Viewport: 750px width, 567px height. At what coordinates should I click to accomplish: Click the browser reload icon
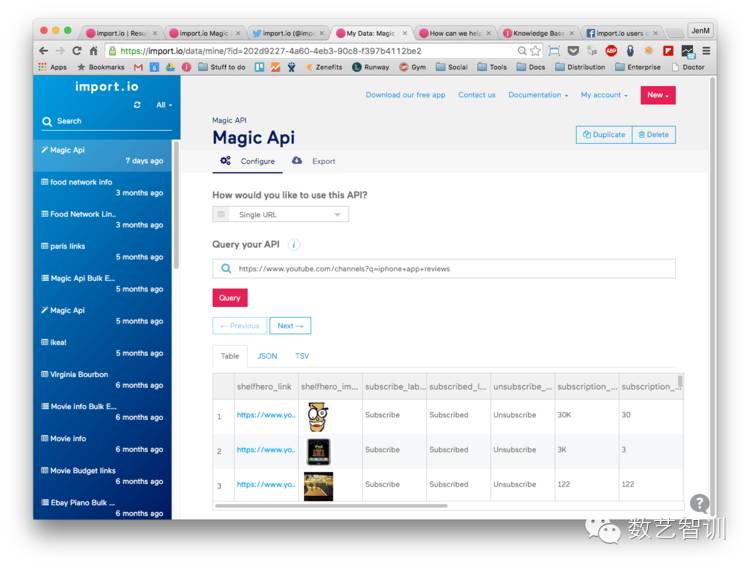point(77,51)
